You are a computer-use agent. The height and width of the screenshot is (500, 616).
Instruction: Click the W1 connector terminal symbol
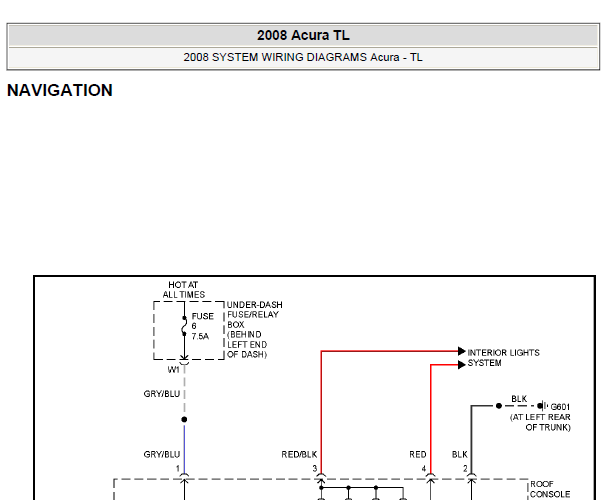[184, 359]
